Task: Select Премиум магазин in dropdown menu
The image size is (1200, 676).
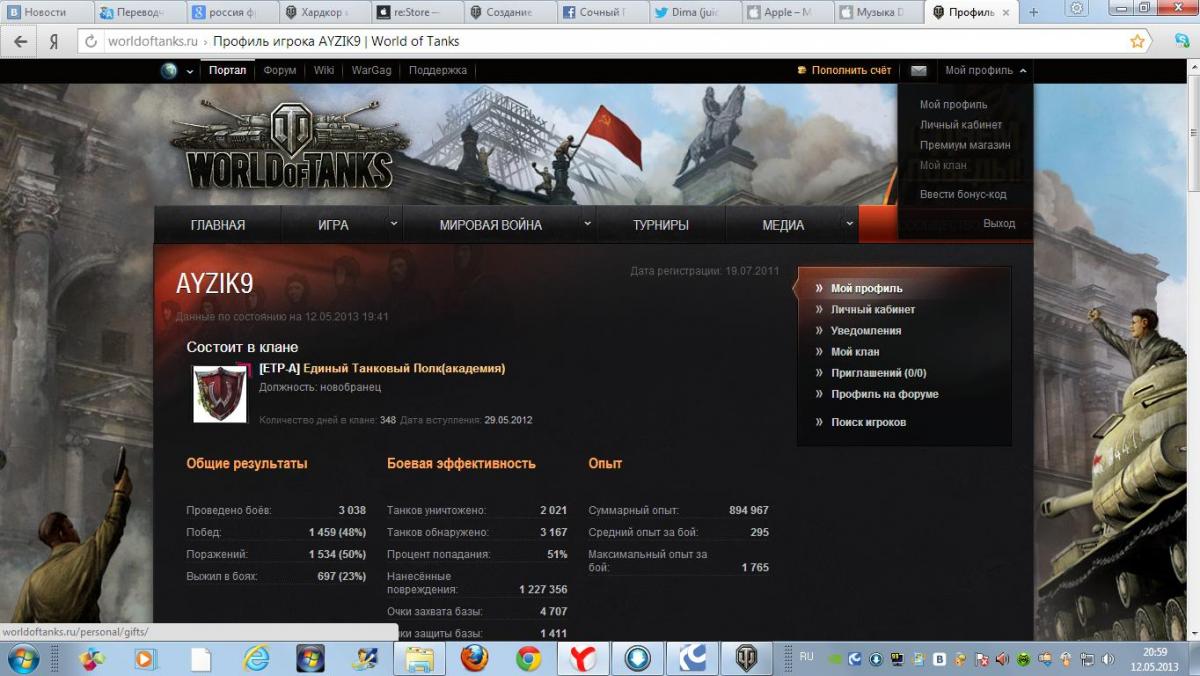Action: click(x=965, y=145)
